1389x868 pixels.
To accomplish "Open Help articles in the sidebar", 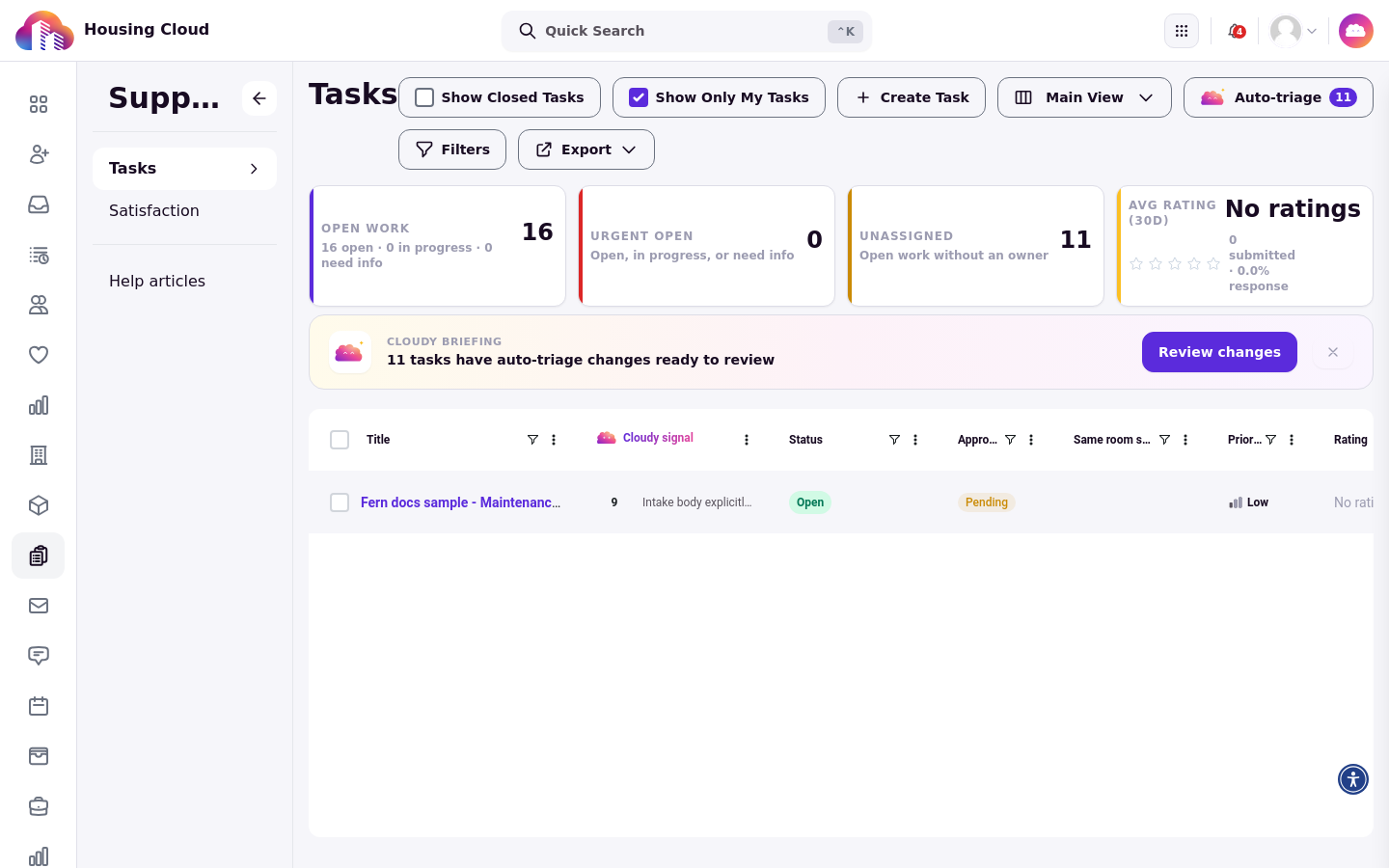I will [x=157, y=281].
